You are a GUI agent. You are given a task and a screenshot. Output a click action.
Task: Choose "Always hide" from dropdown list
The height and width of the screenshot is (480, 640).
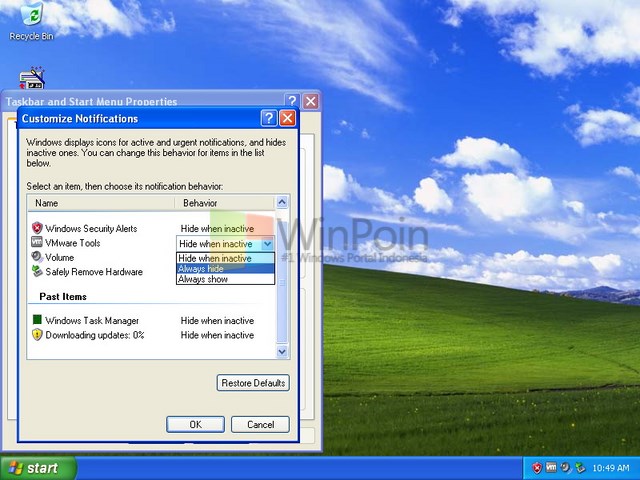(x=225, y=269)
